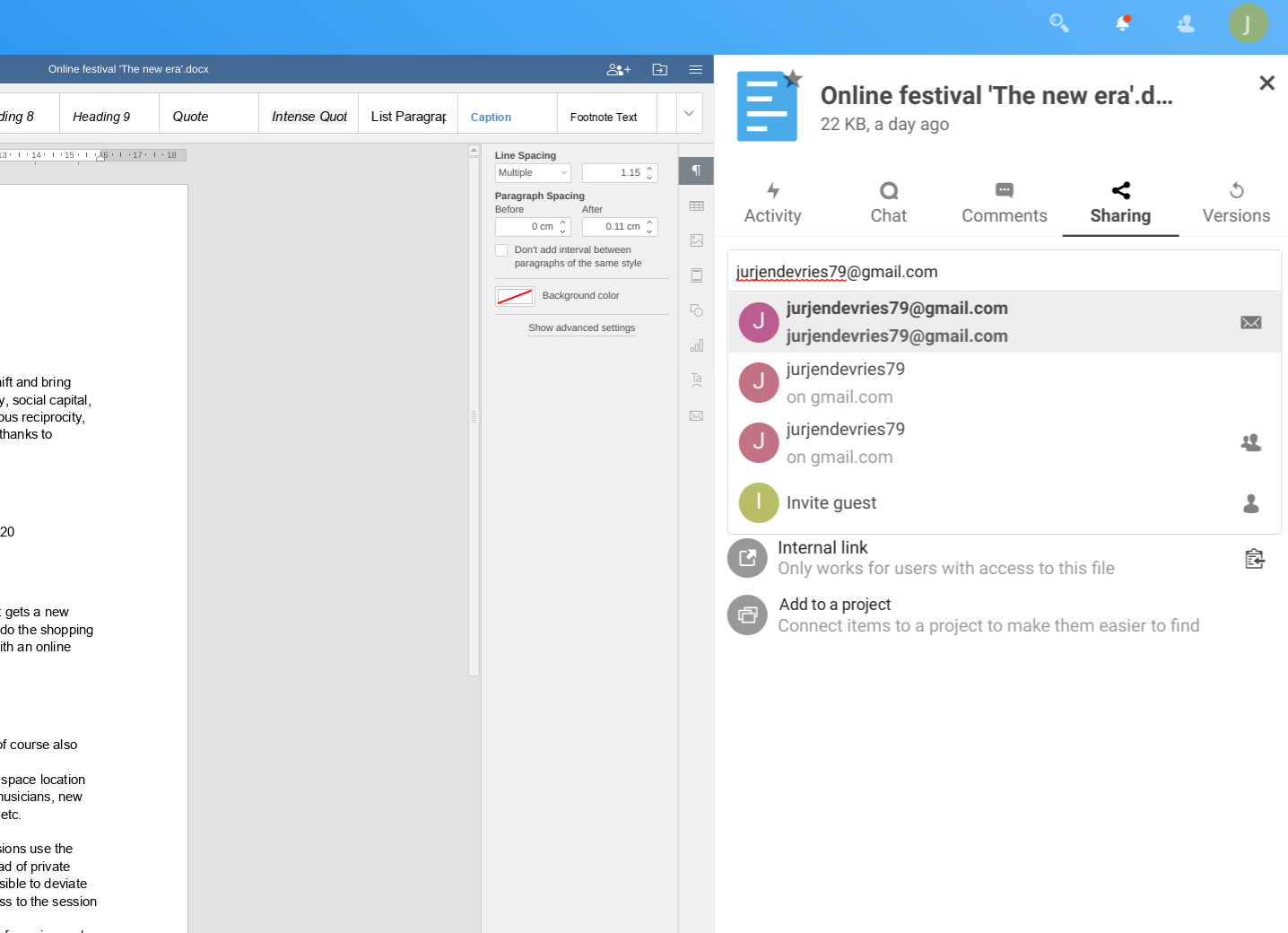
Task: Apply the Quote style
Action: pos(209,114)
